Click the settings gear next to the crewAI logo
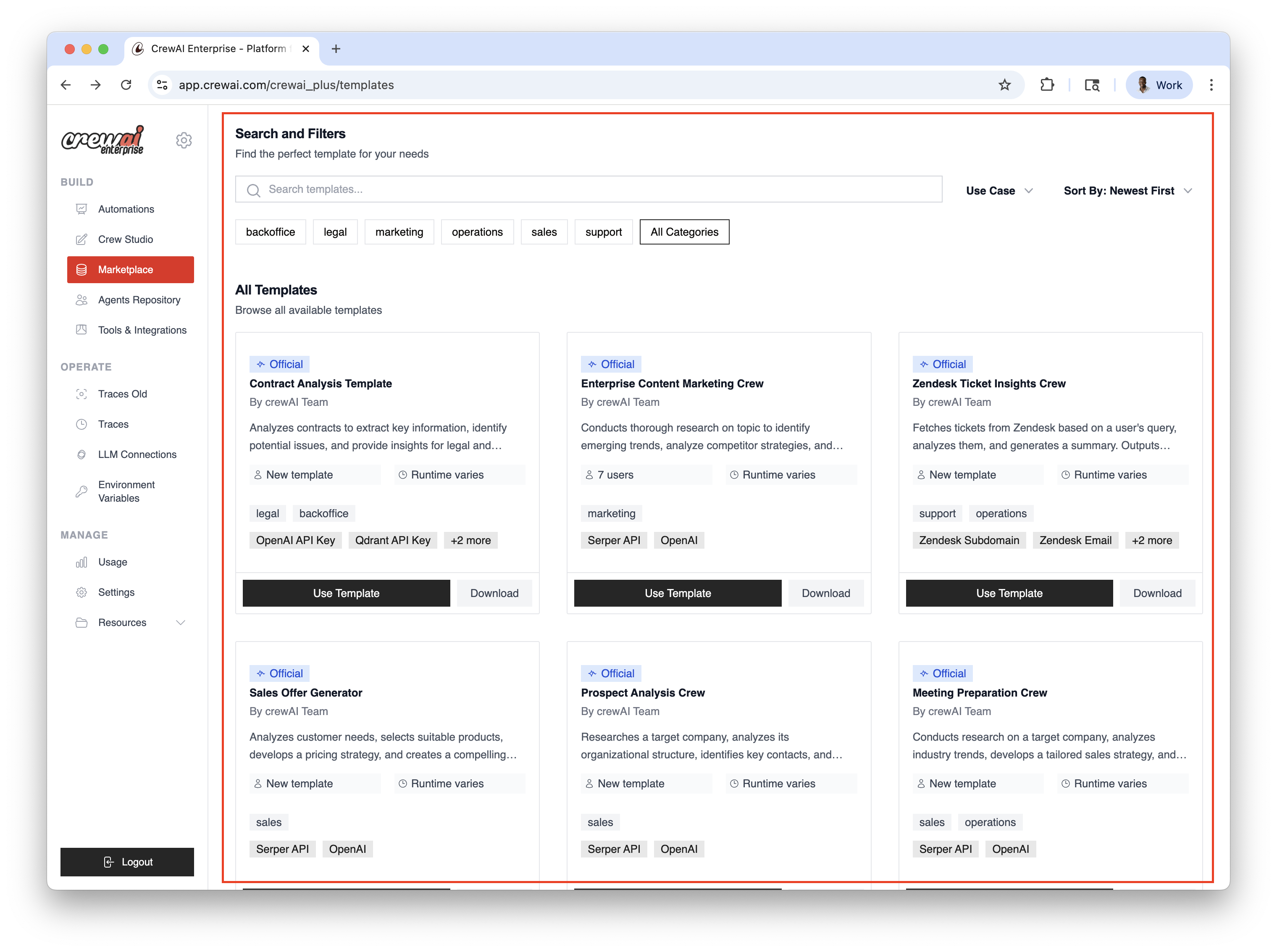Viewport: 1277px width, 952px height. (x=184, y=140)
